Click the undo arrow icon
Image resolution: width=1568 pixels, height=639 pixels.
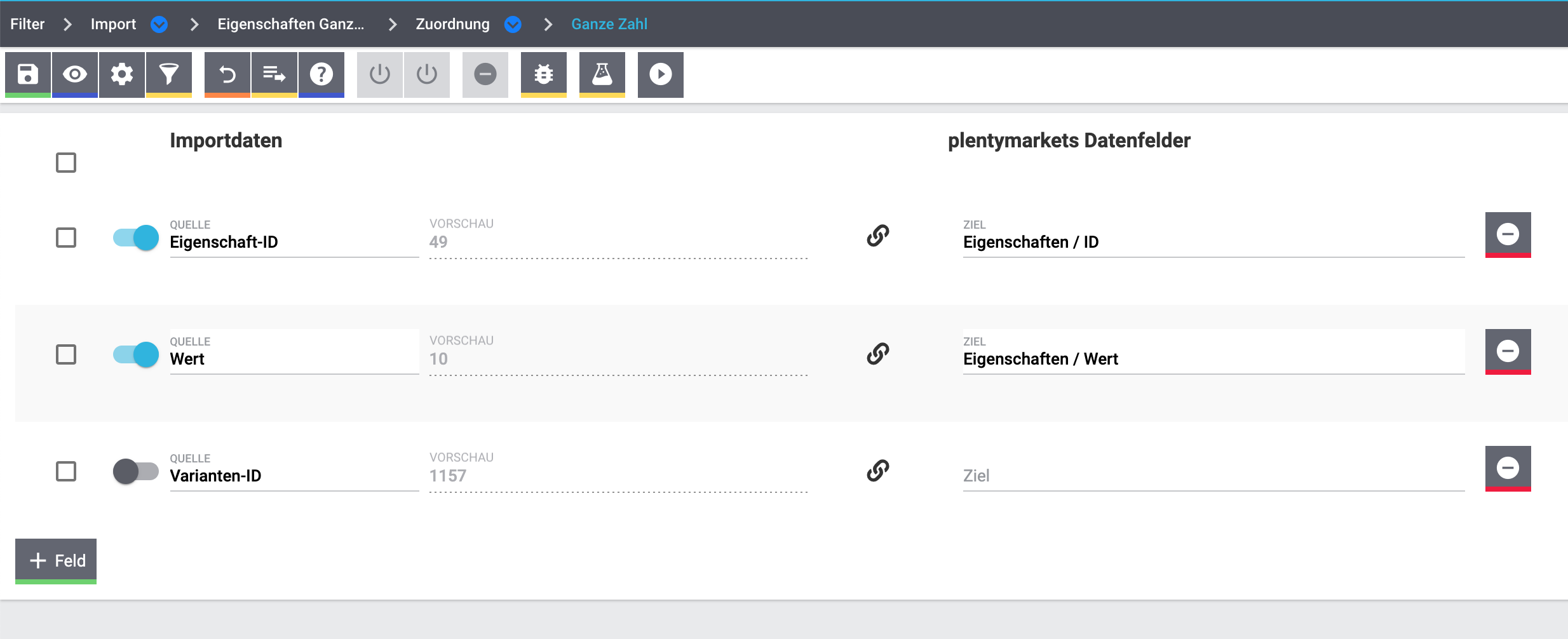click(x=227, y=74)
